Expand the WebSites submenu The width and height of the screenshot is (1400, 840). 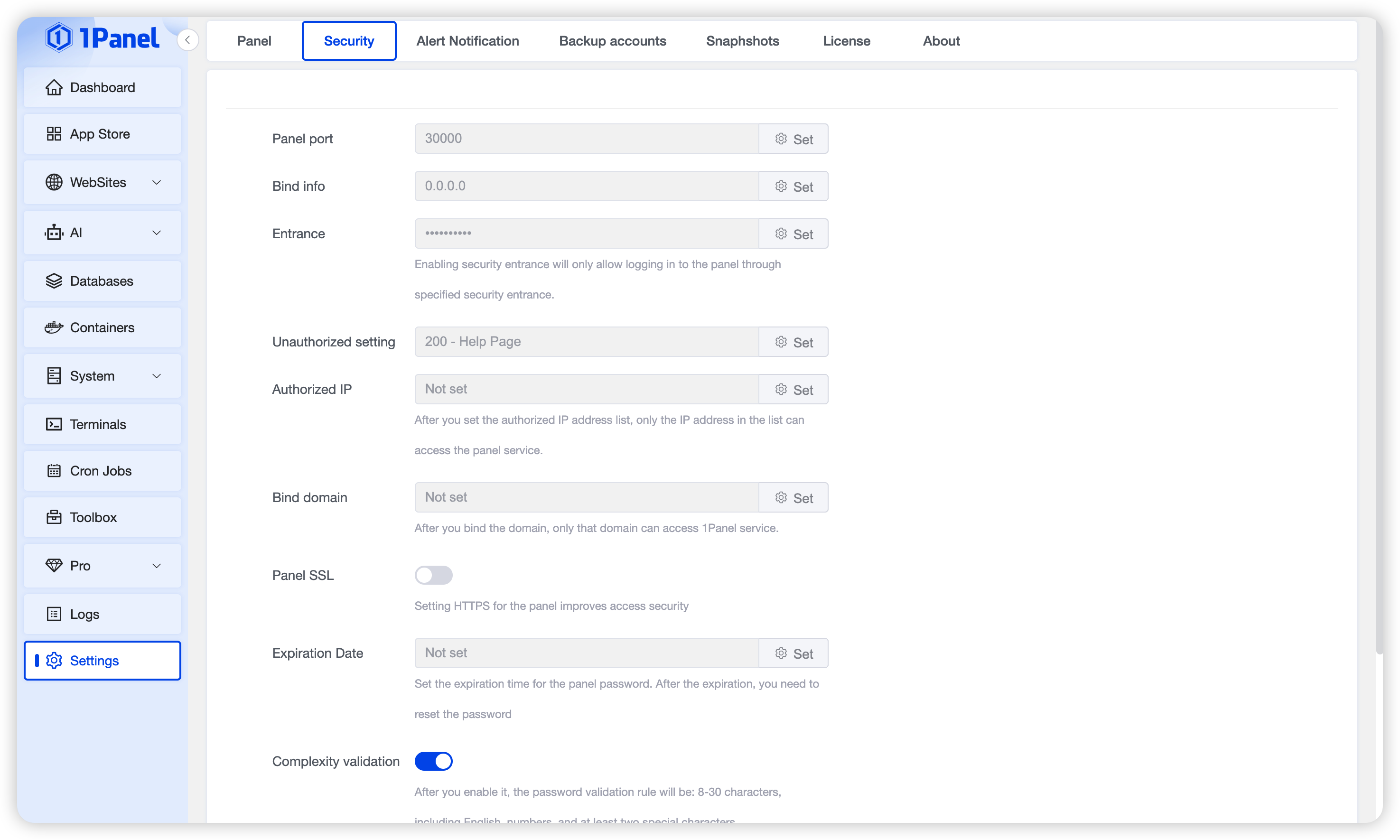[157, 182]
